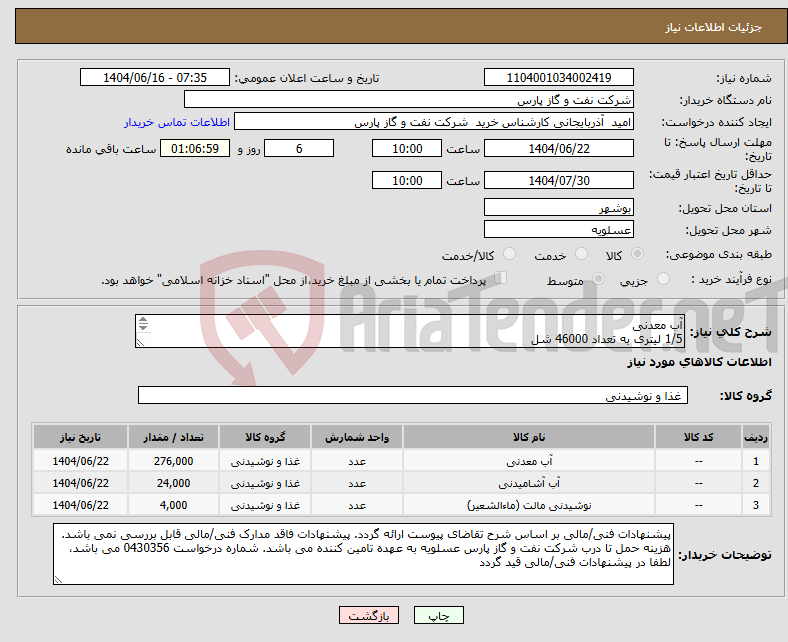Click the delivery city field عسلویه
This screenshot has width=788, height=642.
(x=558, y=229)
